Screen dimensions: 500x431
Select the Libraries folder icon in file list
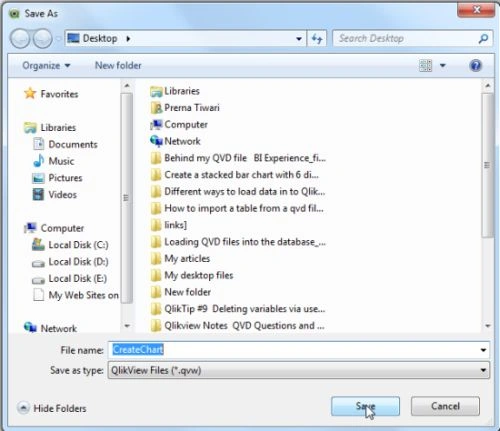(156, 91)
